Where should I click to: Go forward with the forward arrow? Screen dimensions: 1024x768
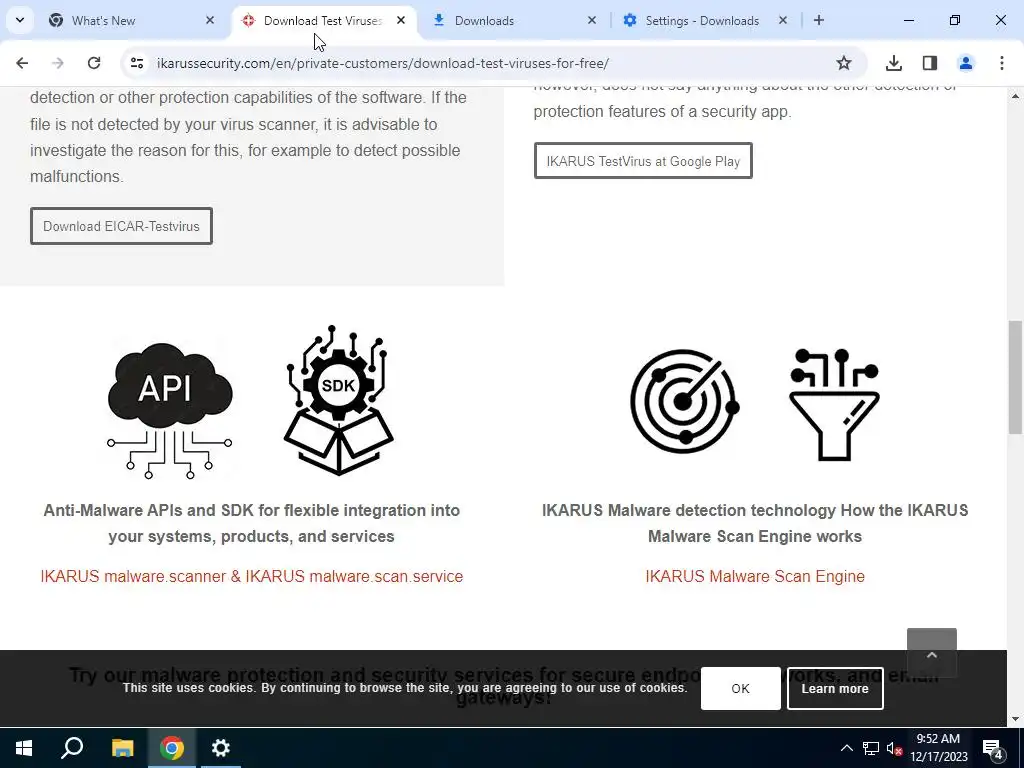click(58, 63)
